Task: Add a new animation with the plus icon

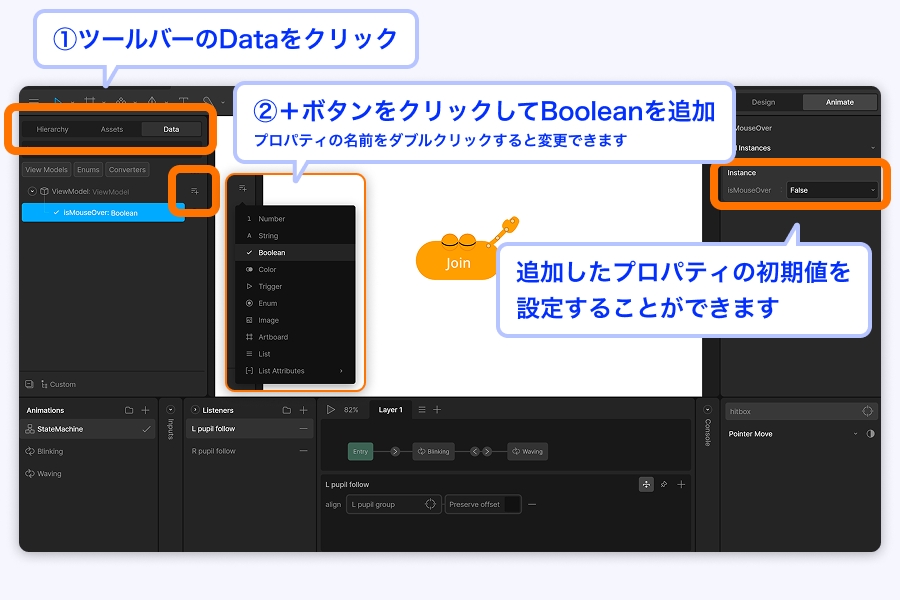Action: click(x=145, y=410)
